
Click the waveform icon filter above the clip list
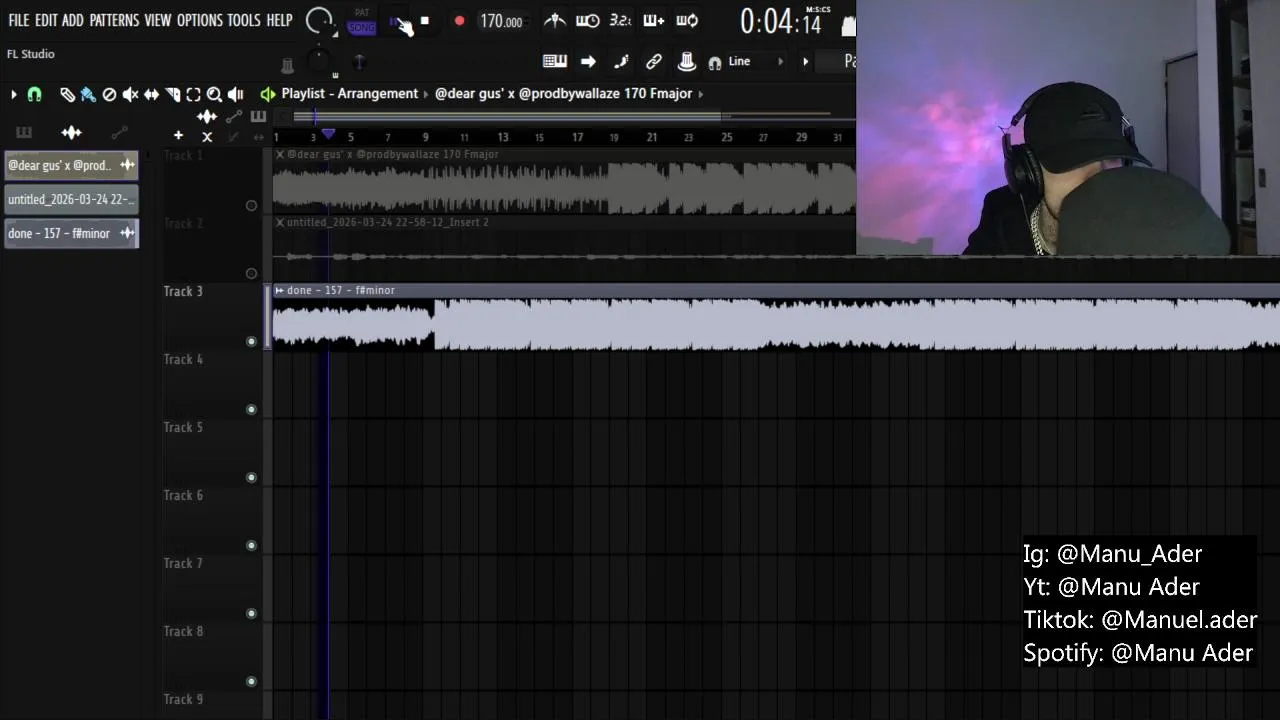point(71,132)
